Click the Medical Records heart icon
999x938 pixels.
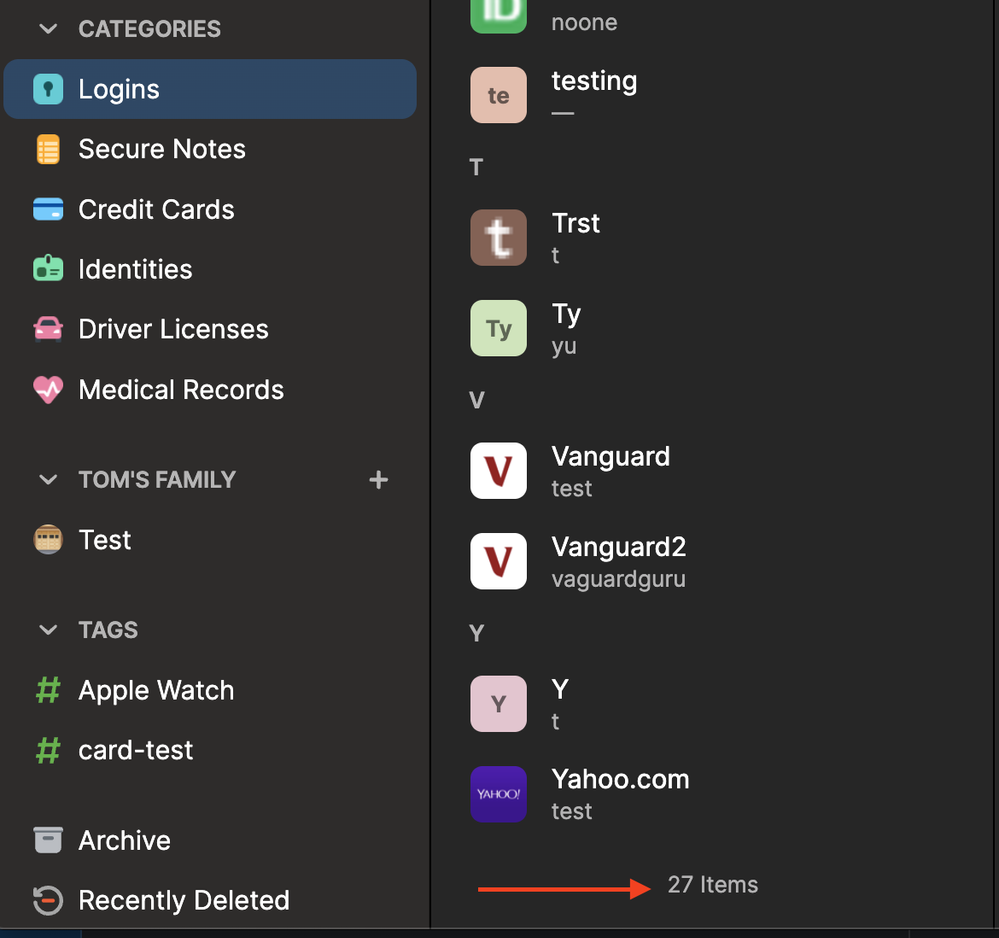[48, 389]
